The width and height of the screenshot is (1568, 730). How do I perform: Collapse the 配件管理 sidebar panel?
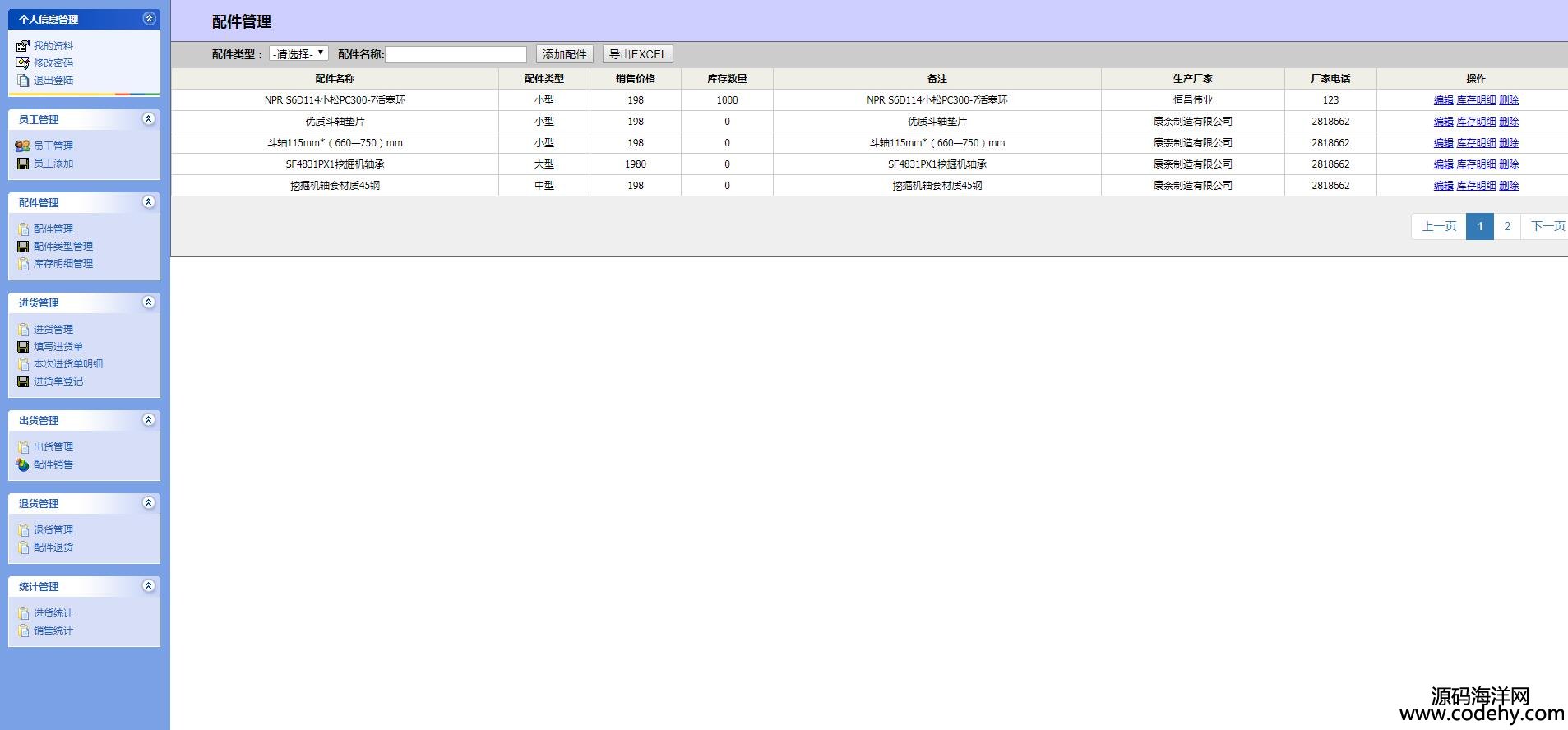pyautogui.click(x=149, y=202)
